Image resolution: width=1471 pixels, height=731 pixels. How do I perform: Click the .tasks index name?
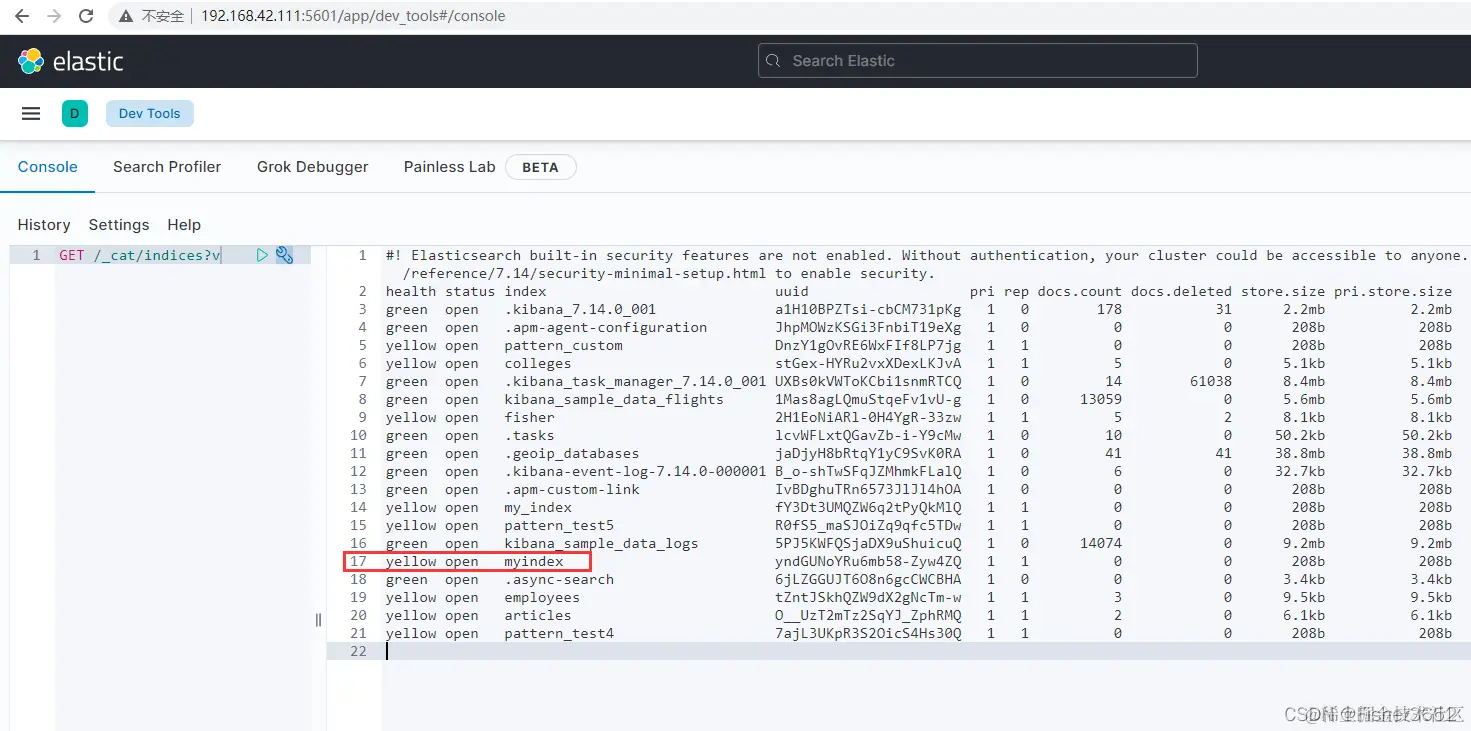529,435
